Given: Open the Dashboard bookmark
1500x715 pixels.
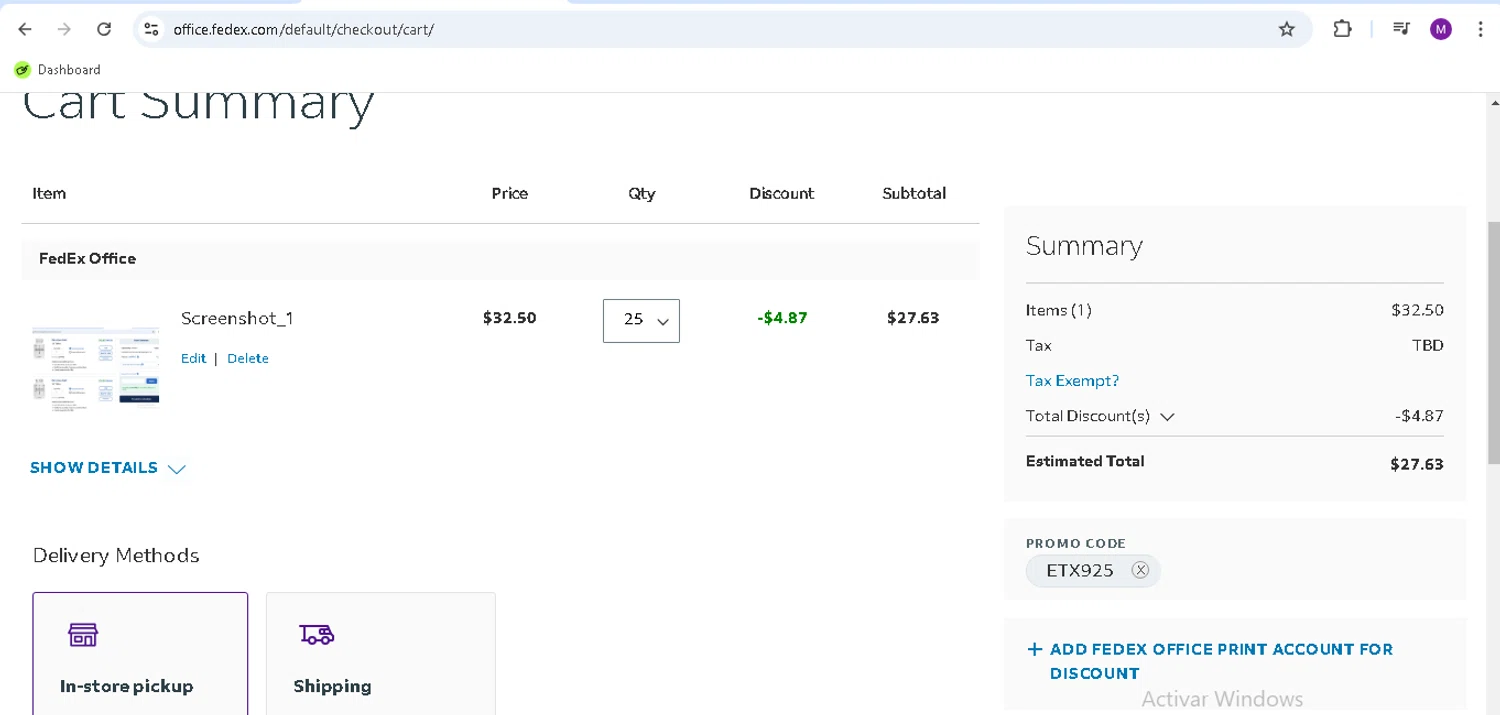Looking at the screenshot, I should [58, 70].
